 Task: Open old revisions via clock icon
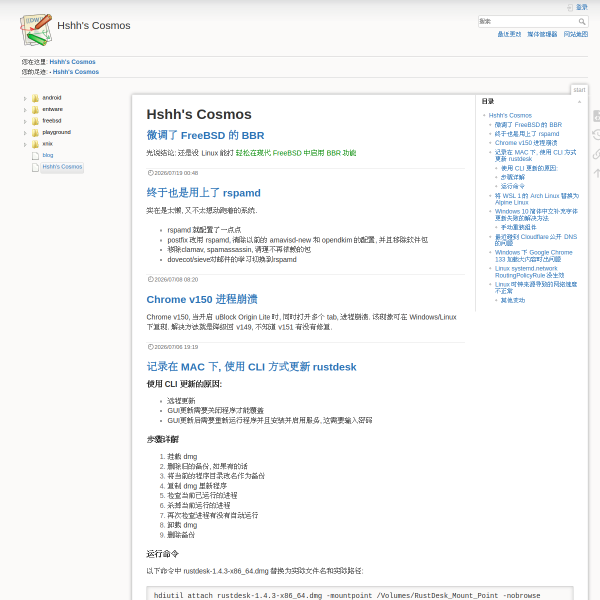pyautogui.click(x=597, y=135)
